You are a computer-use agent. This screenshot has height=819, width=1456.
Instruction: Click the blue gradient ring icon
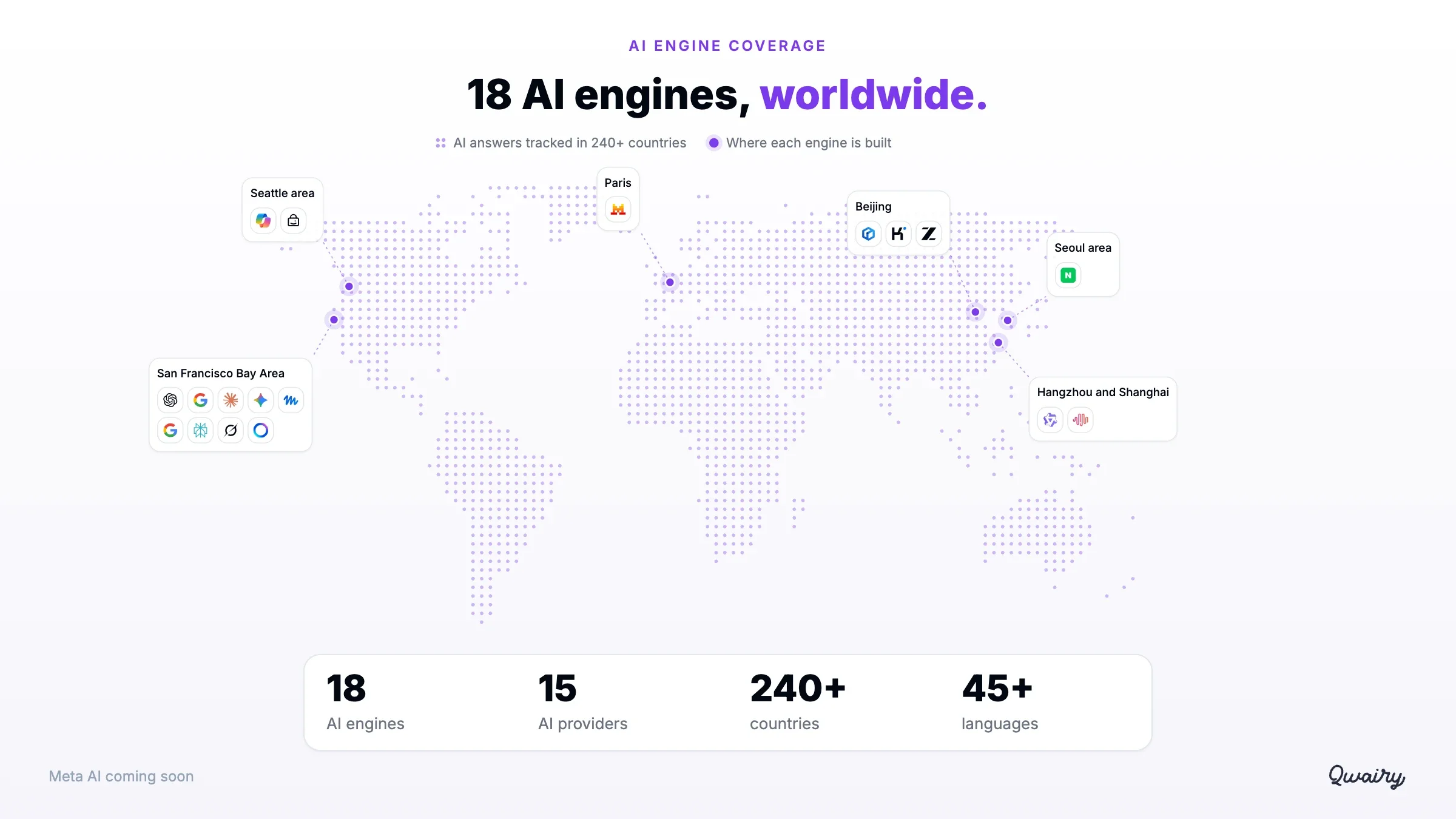(261, 431)
